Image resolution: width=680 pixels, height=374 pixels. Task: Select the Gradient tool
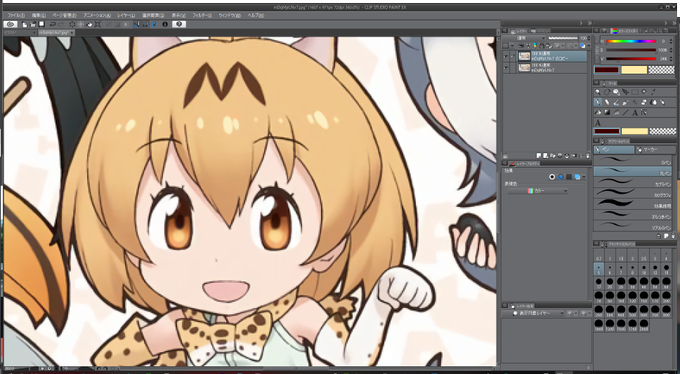click(607, 112)
